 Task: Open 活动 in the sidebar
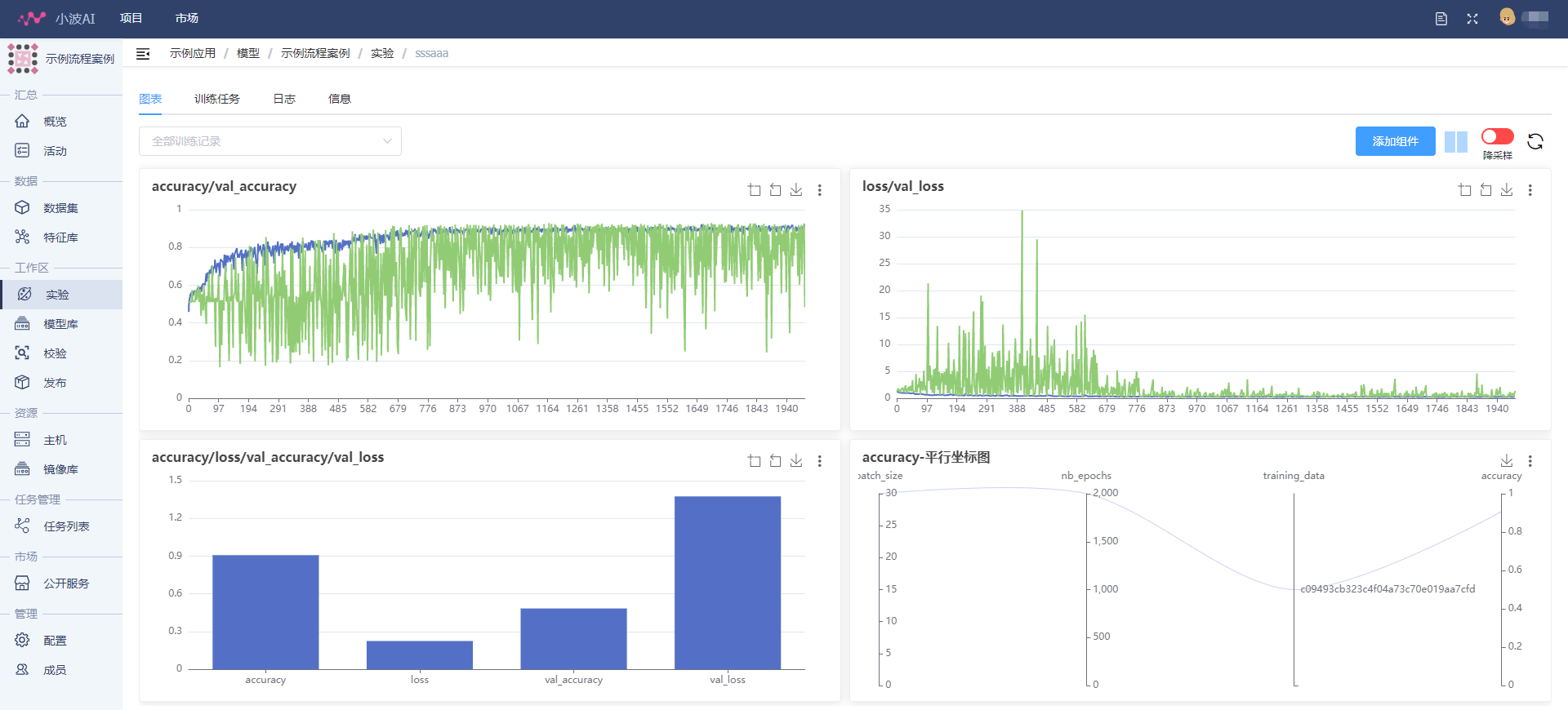pyautogui.click(x=61, y=151)
